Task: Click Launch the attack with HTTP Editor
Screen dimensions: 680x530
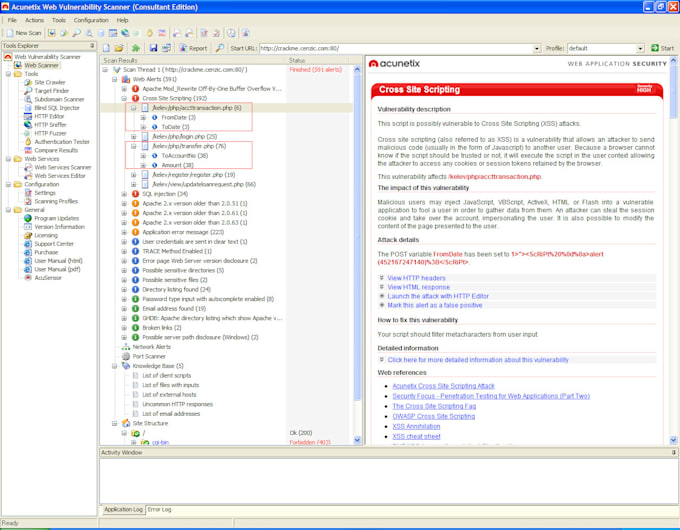Action: click(x=438, y=296)
